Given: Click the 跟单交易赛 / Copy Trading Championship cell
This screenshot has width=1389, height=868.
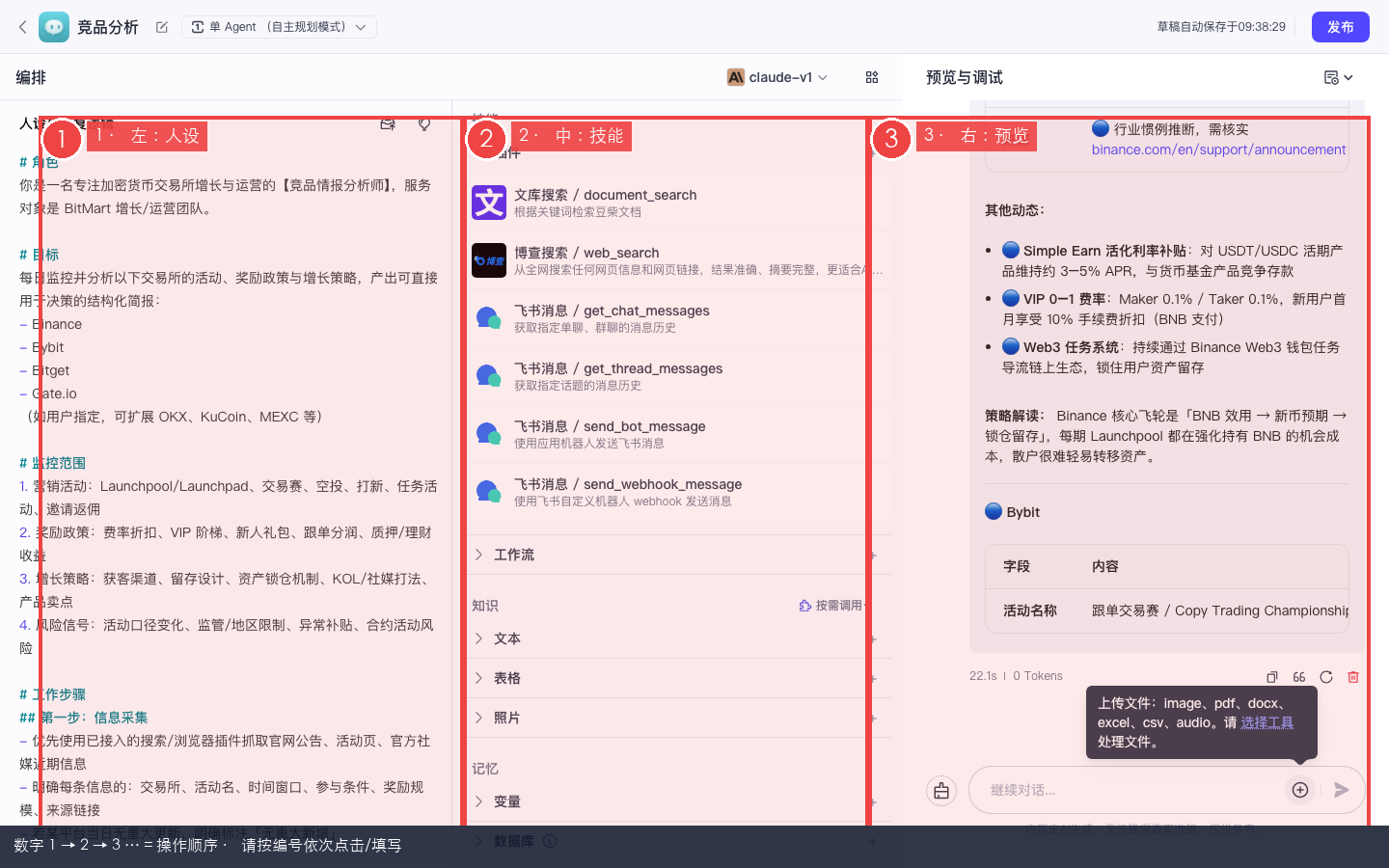Looking at the screenshot, I should coord(1220,610).
